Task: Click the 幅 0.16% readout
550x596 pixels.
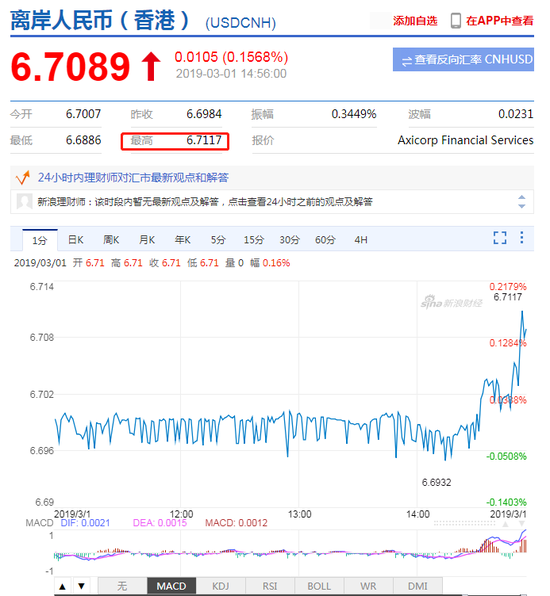Action: click(x=270, y=263)
